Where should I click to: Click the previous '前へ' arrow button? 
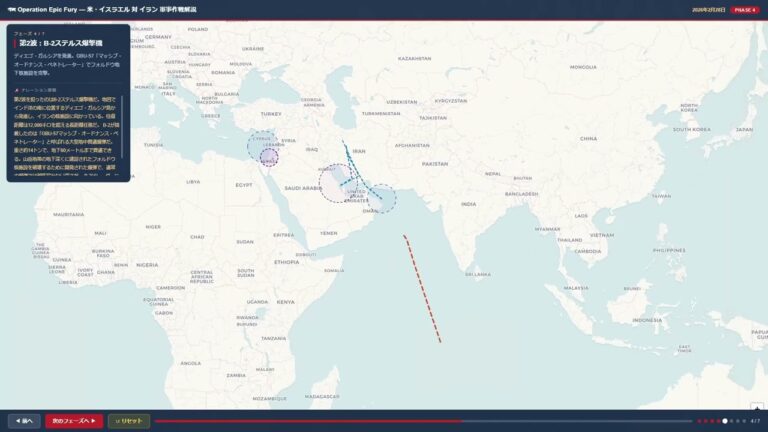pyautogui.click(x=24, y=421)
